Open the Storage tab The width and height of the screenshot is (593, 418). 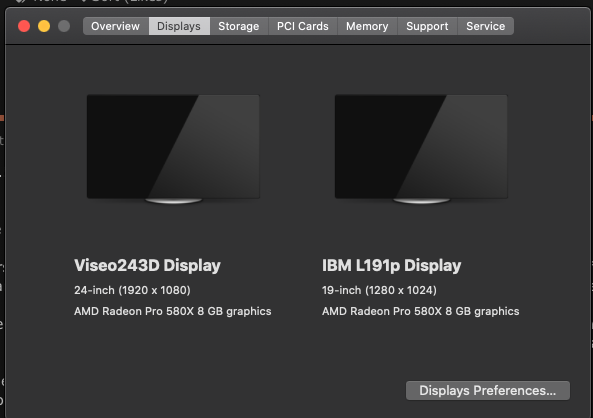click(239, 26)
